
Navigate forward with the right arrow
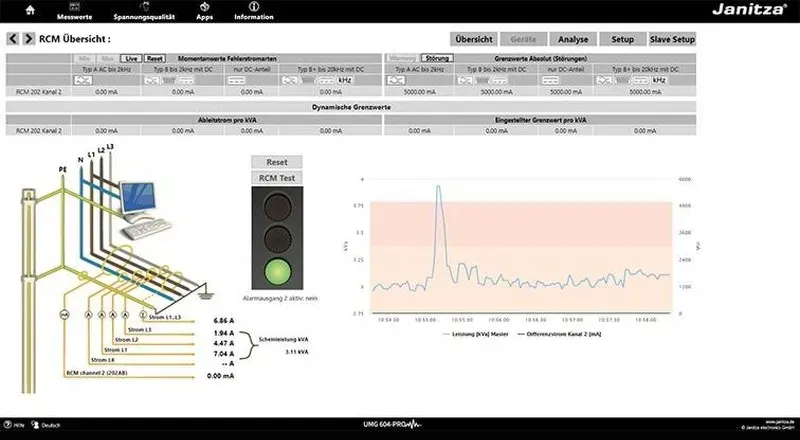[x=29, y=39]
